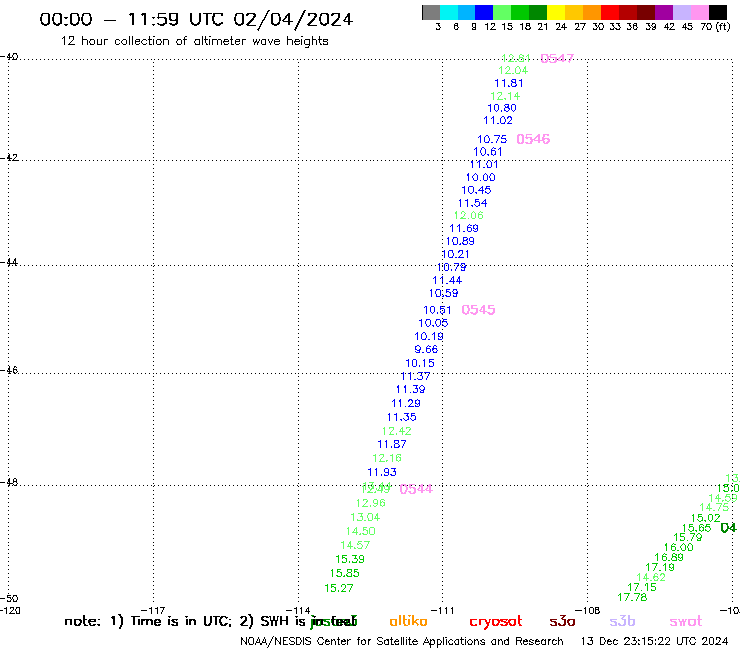
Task: Click the green wave height value 12.42
Action: coord(397,431)
